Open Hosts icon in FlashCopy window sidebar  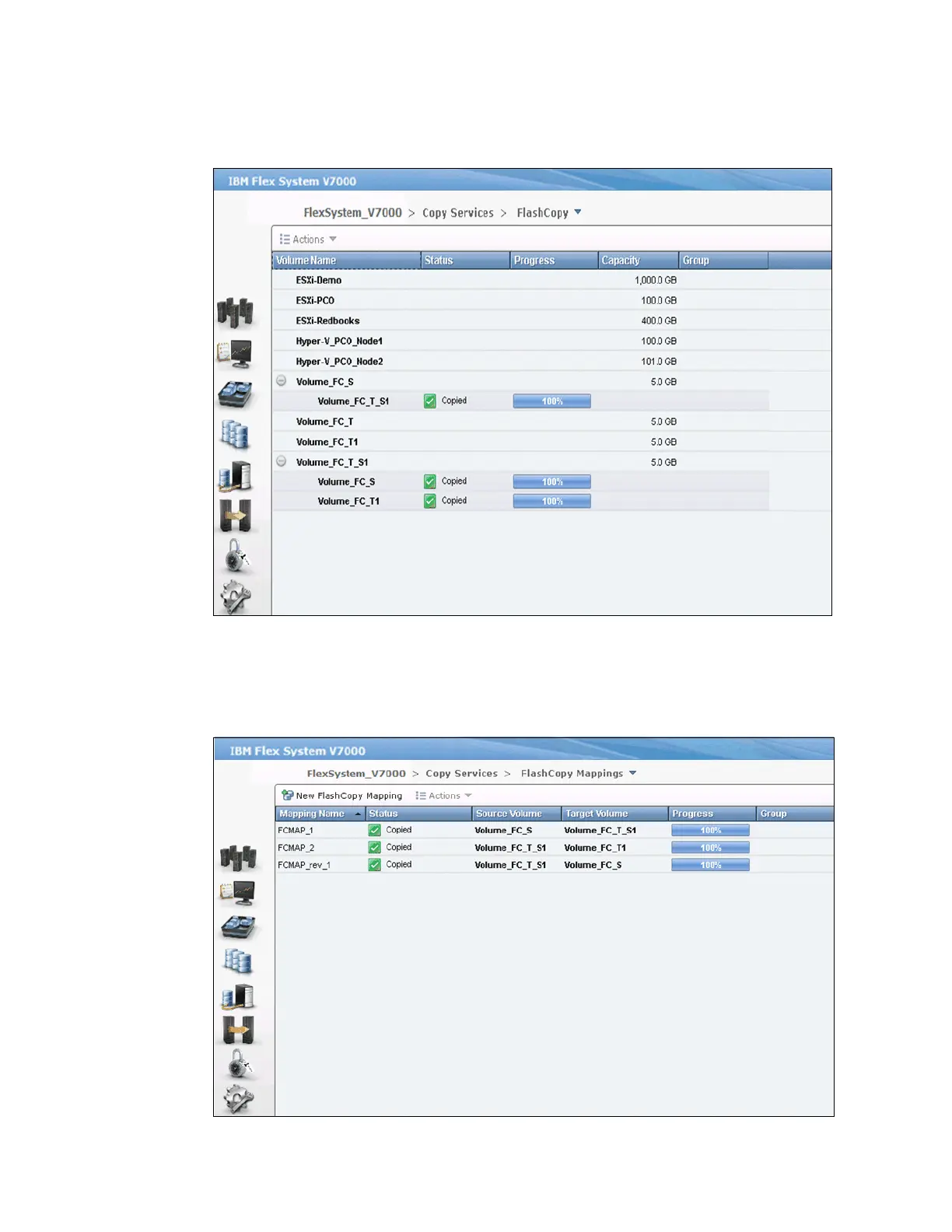(x=235, y=476)
